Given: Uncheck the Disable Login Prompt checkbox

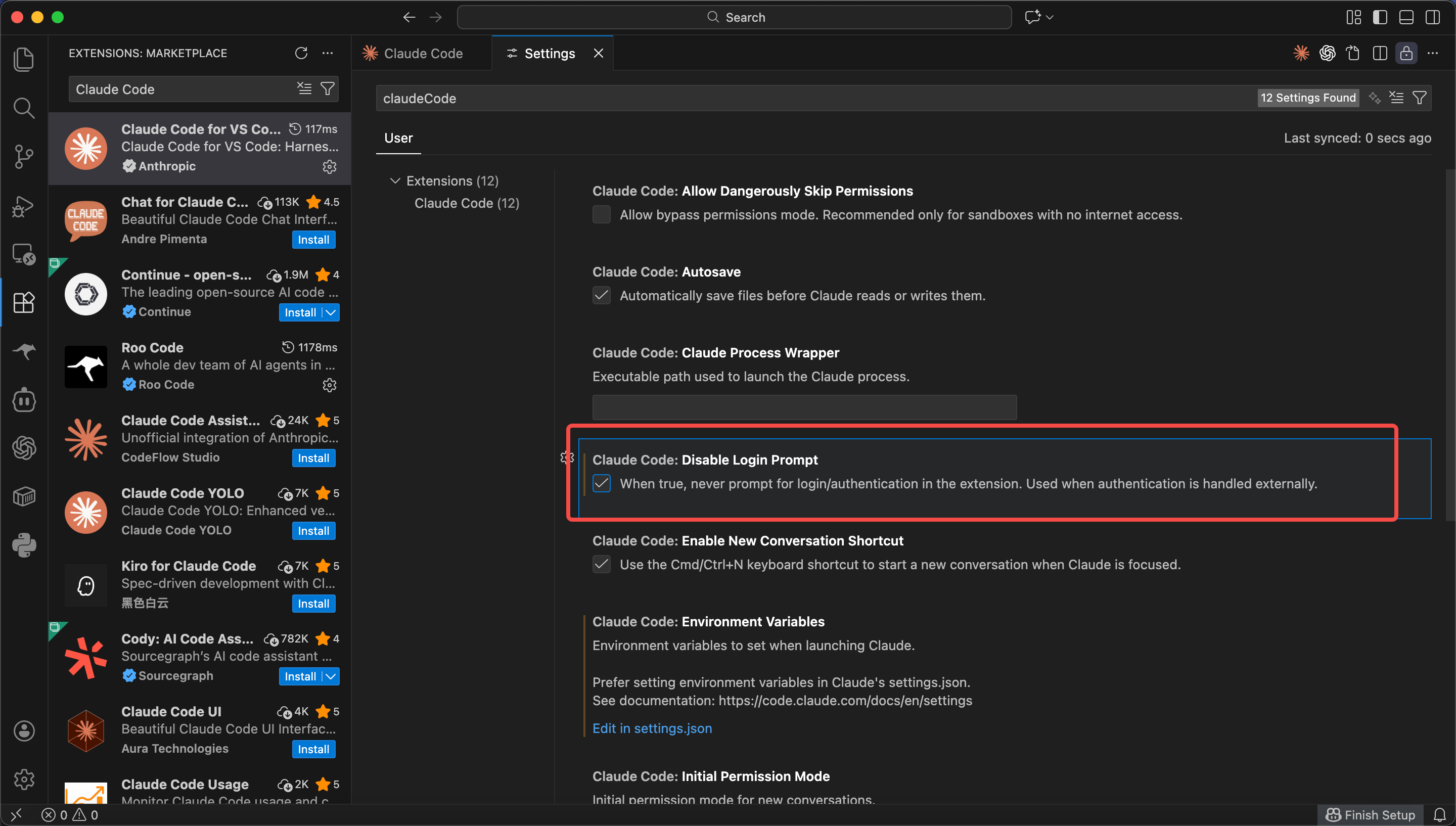Looking at the screenshot, I should (602, 483).
